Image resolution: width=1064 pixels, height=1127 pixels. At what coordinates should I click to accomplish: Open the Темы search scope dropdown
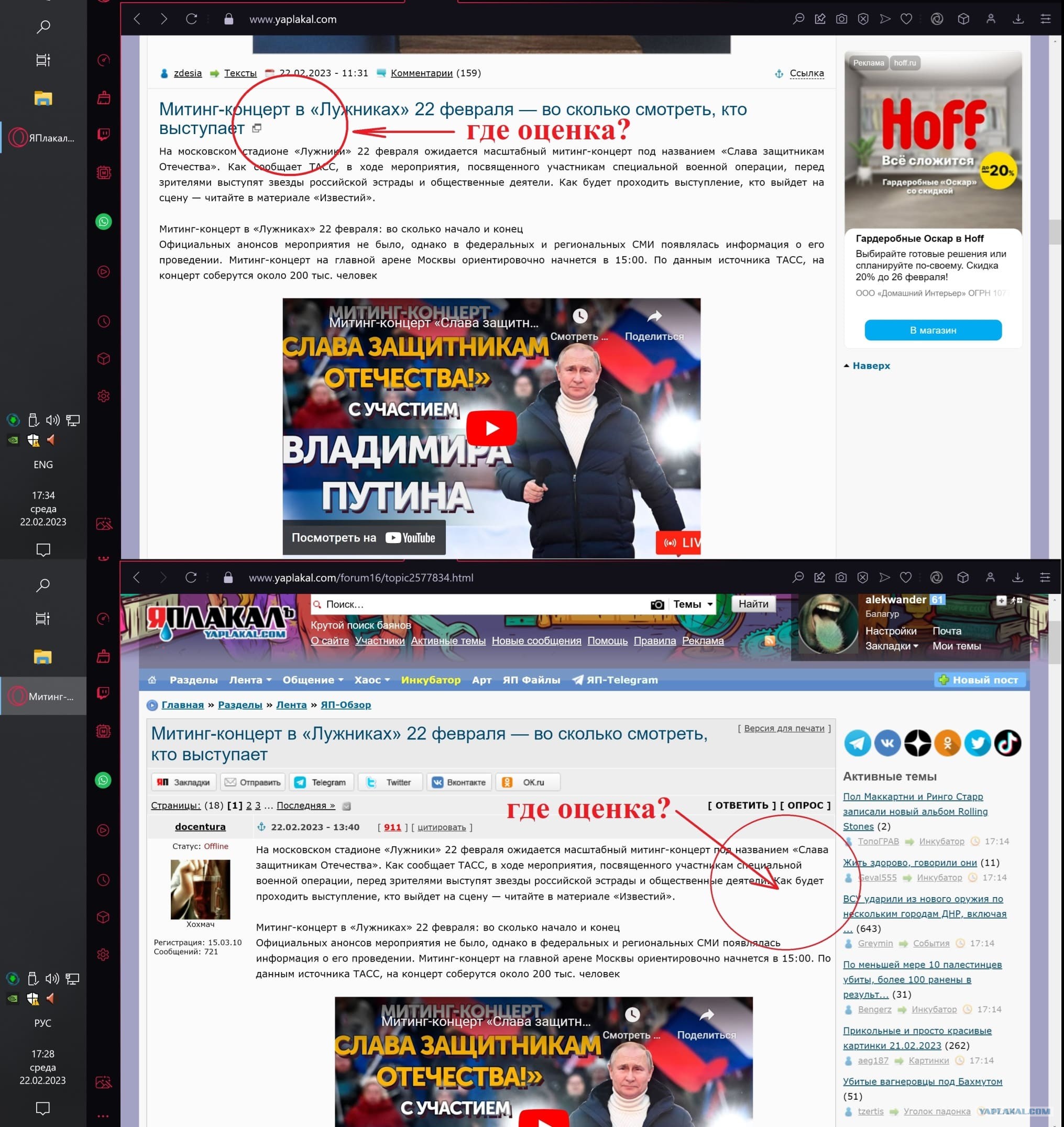[693, 604]
